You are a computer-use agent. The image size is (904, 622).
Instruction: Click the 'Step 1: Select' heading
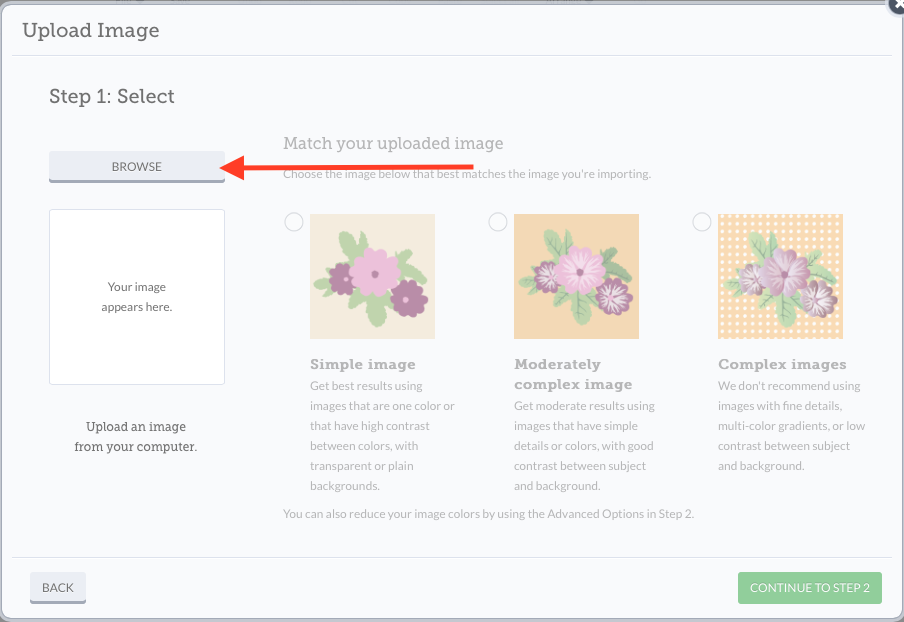[x=112, y=96]
